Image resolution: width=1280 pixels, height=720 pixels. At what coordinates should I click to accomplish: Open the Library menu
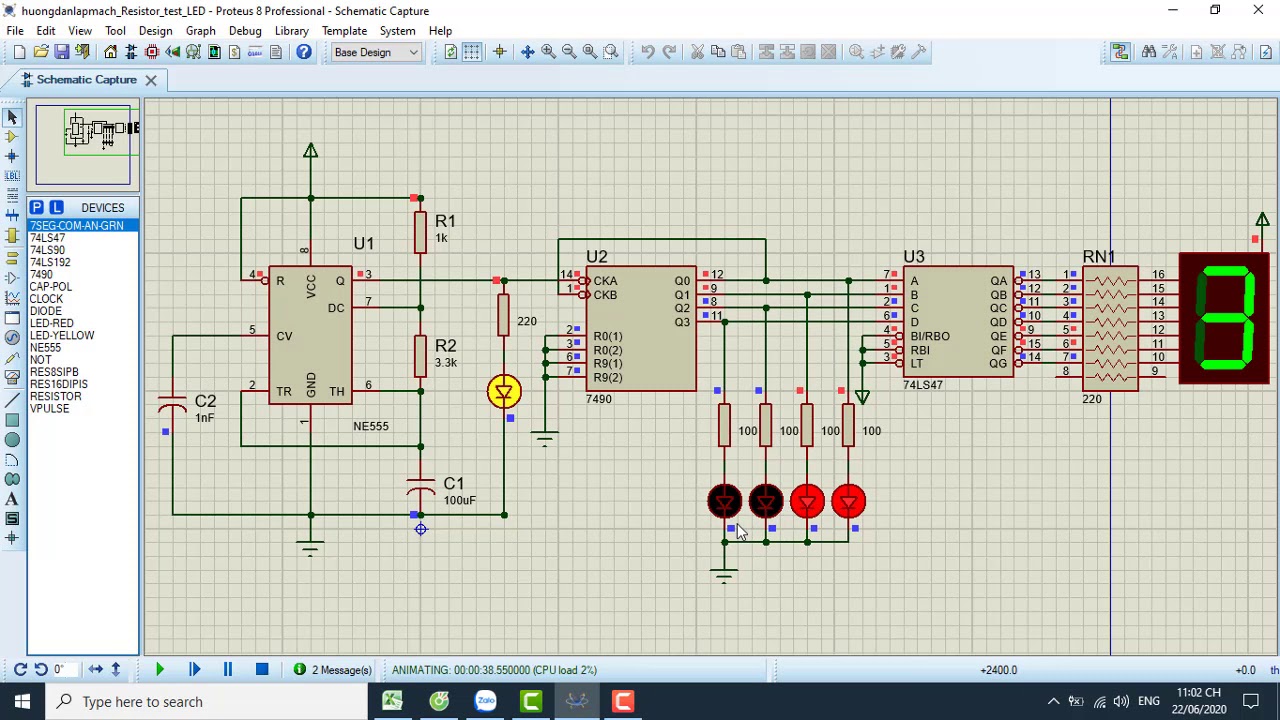coord(292,31)
